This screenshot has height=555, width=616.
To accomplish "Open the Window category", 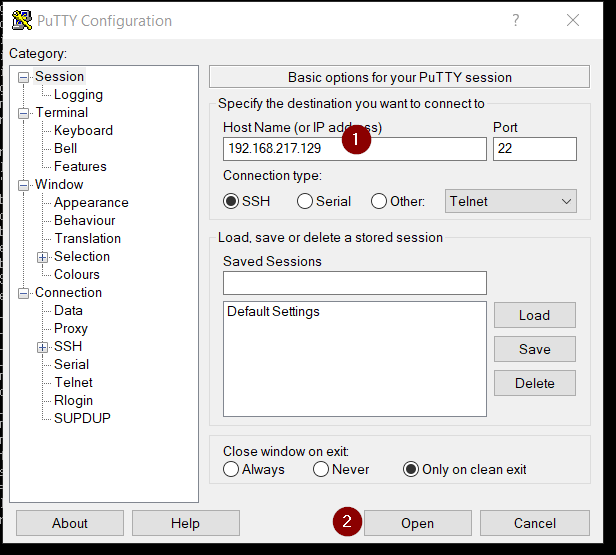I will (59, 185).
